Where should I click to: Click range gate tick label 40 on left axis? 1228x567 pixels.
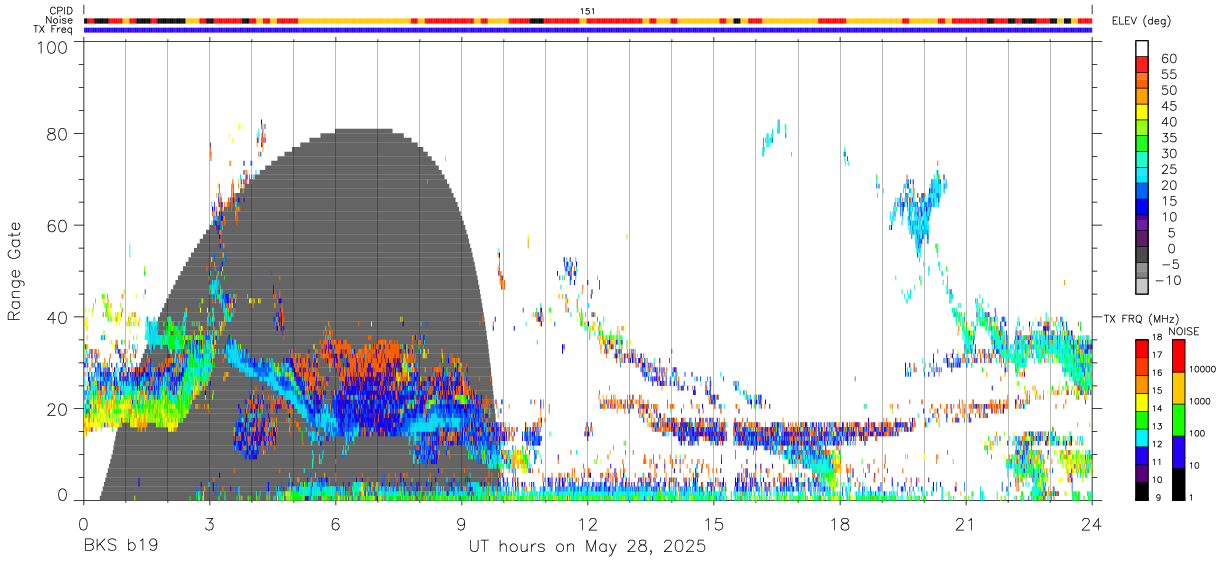pos(58,317)
